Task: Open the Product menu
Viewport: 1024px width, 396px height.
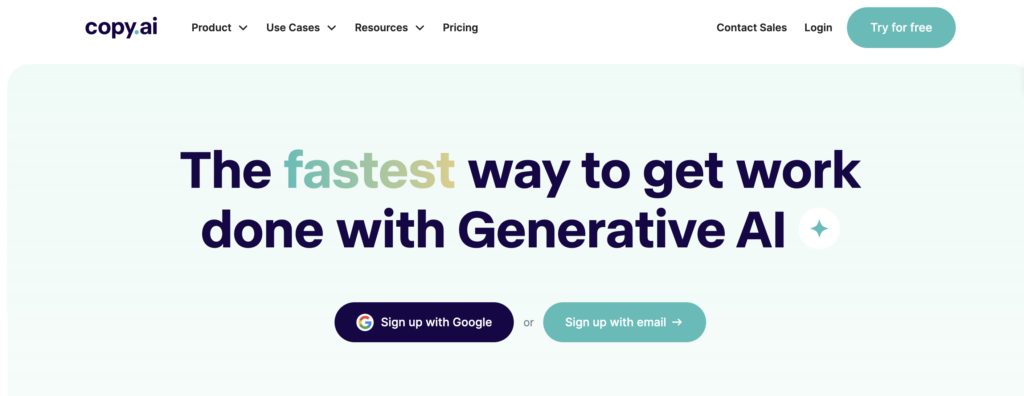Action: [x=219, y=27]
